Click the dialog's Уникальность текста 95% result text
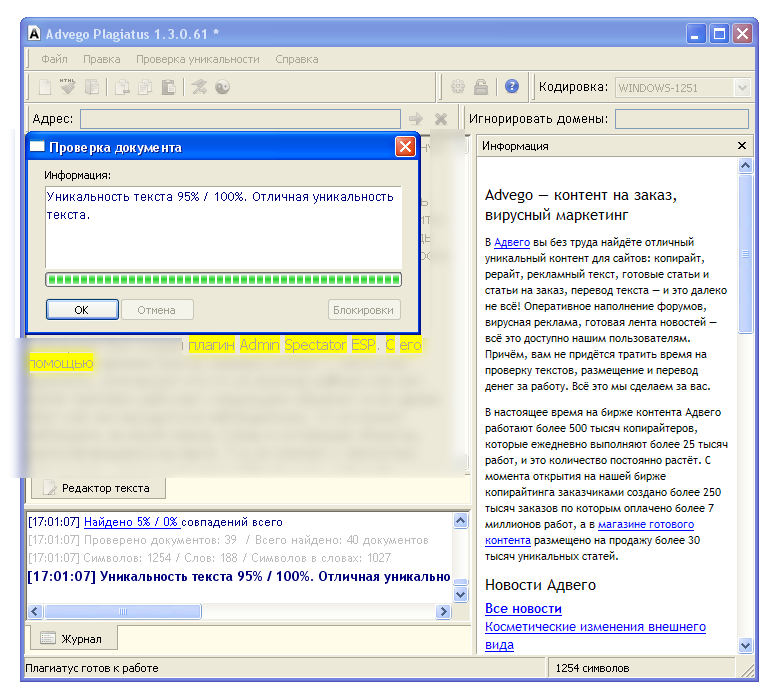783x698 pixels. pyautogui.click(x=220, y=206)
